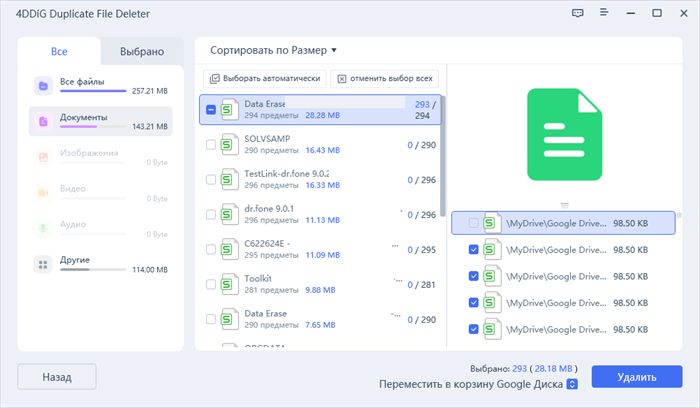700x408 pixels.
Task: Click the Изображения category icon
Action: pos(43,157)
